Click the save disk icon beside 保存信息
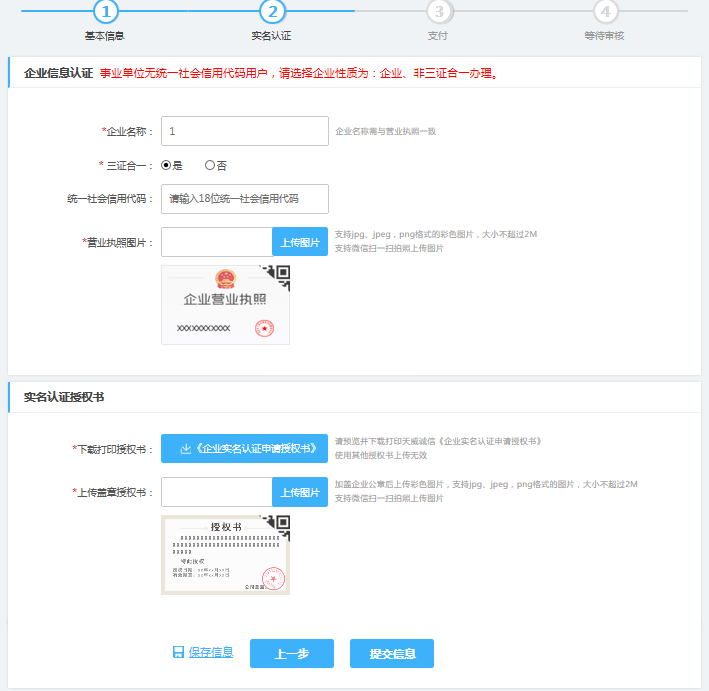The height and width of the screenshot is (691, 709). click(178, 652)
